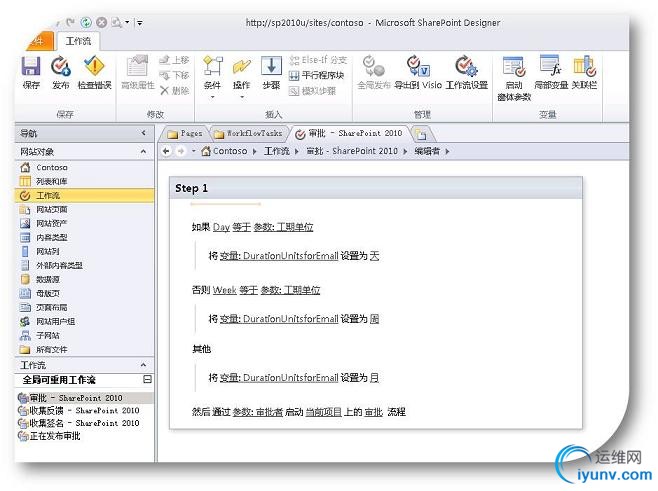Switch to the WorkflowTasks document tab
Screen dimensions: 658x491
tap(248, 133)
